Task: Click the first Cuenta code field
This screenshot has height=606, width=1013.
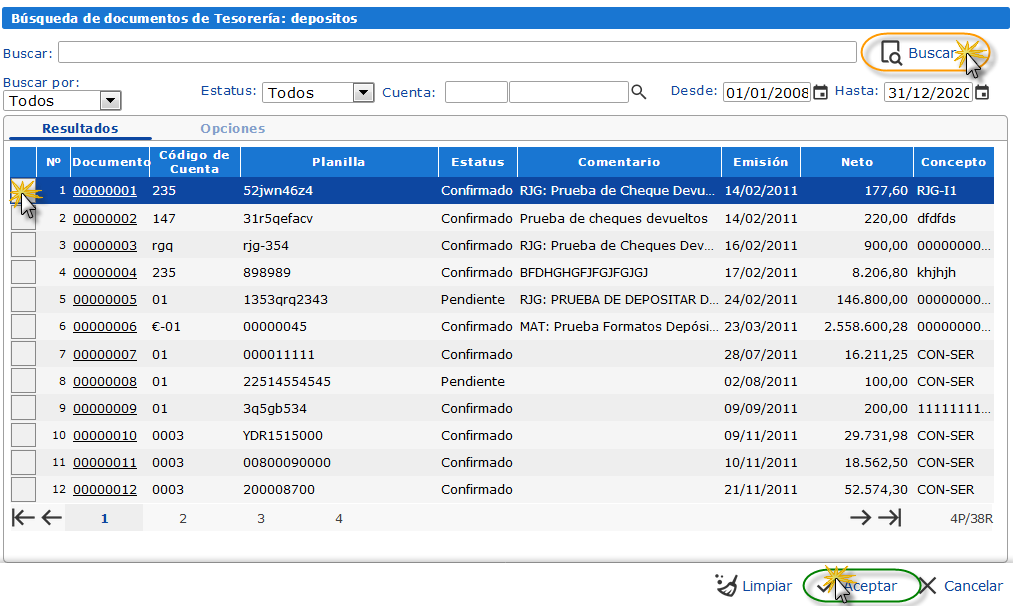Action: click(x=476, y=92)
